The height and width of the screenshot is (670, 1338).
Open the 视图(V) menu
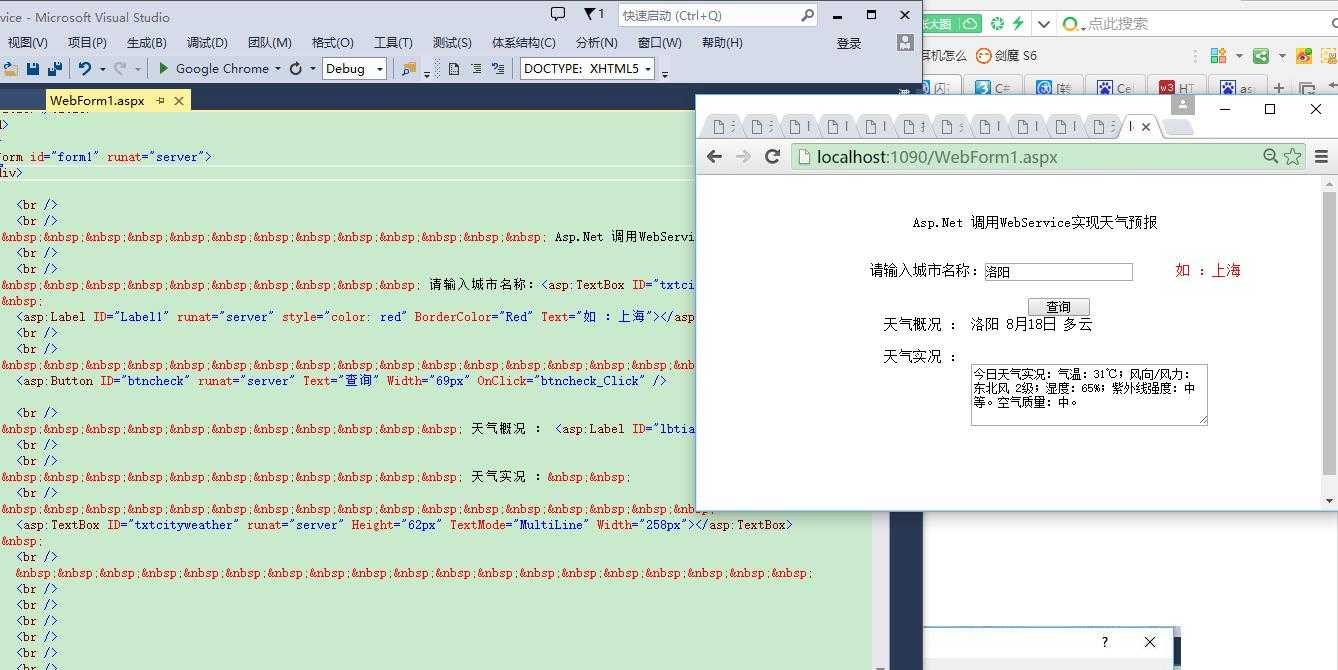click(27, 43)
